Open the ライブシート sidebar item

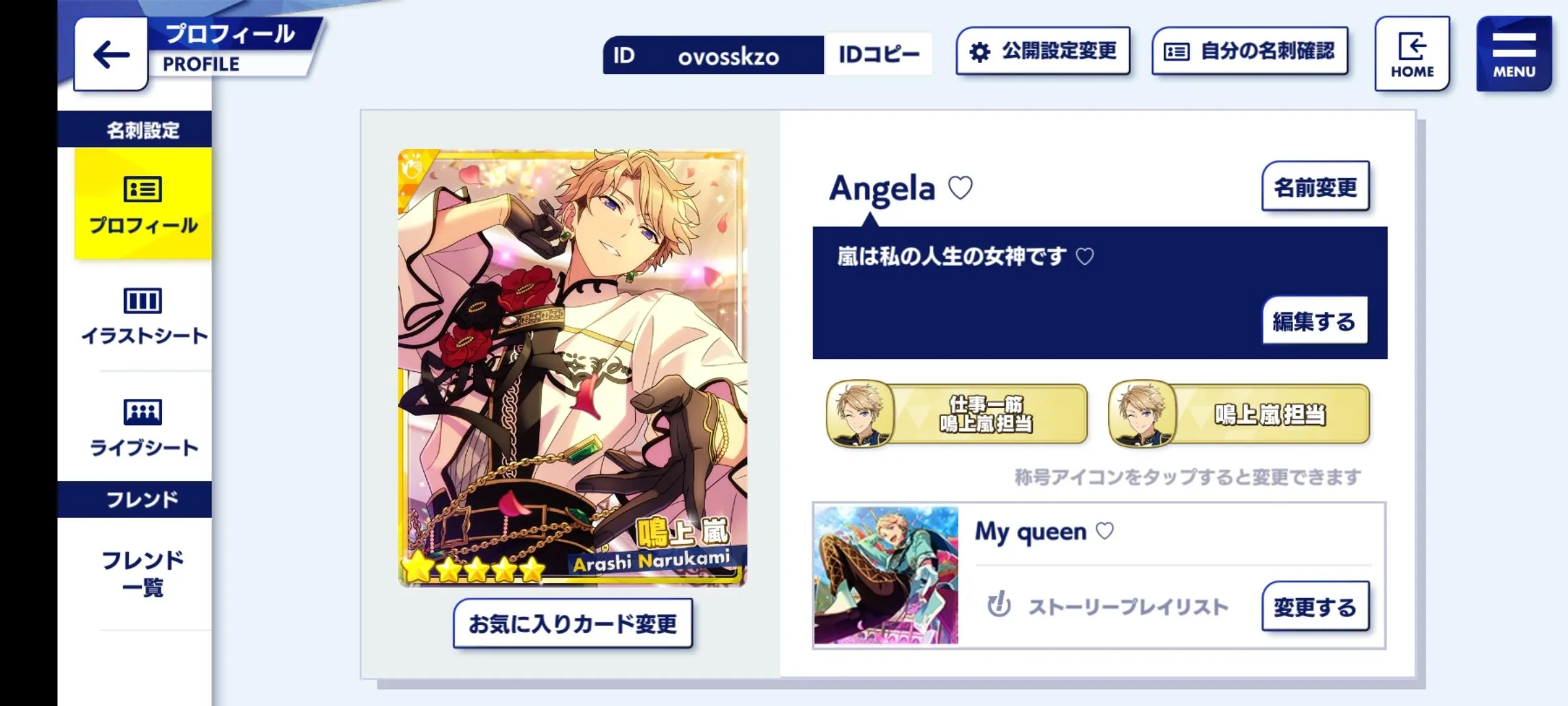pyautogui.click(x=143, y=428)
